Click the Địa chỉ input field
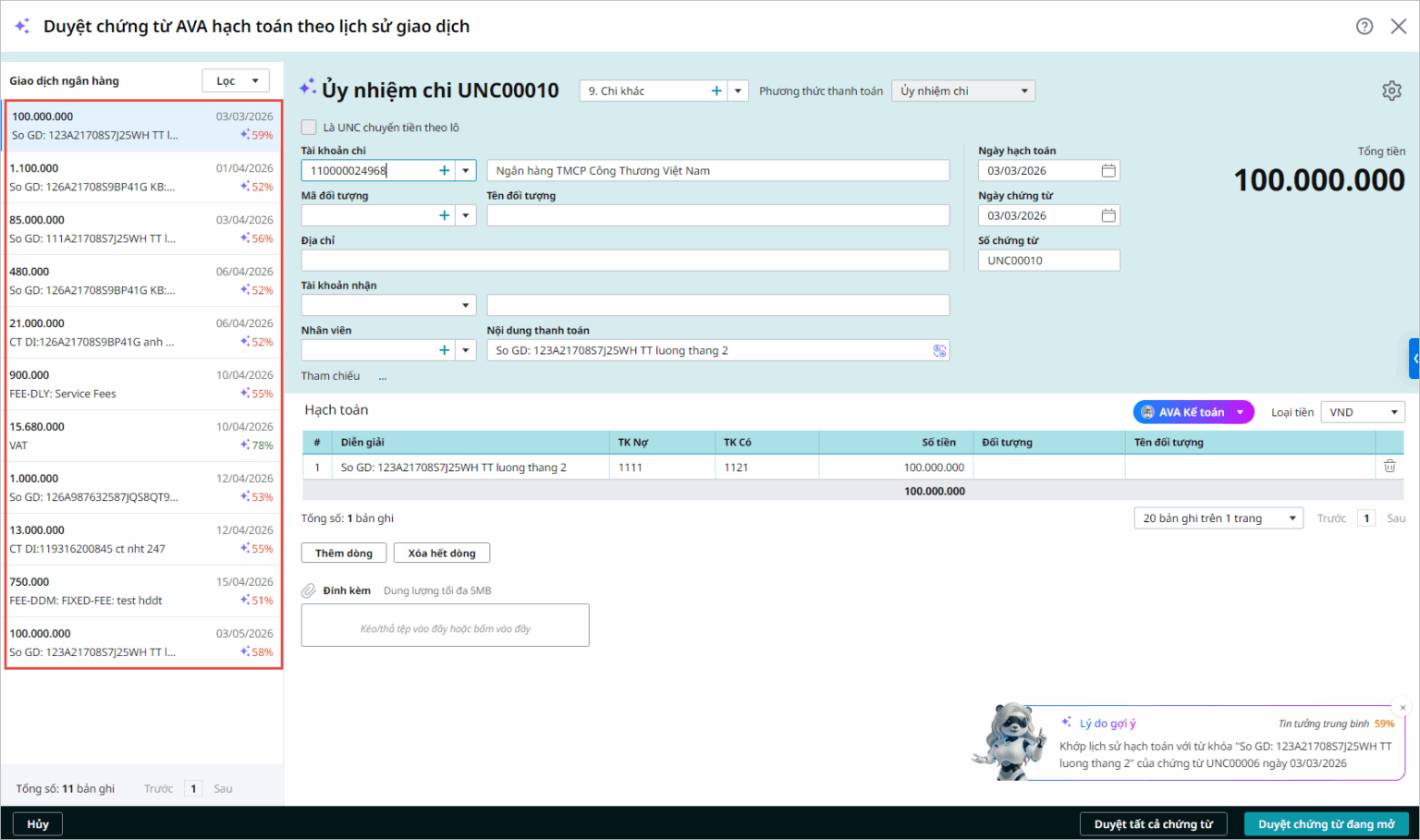 click(x=625, y=261)
